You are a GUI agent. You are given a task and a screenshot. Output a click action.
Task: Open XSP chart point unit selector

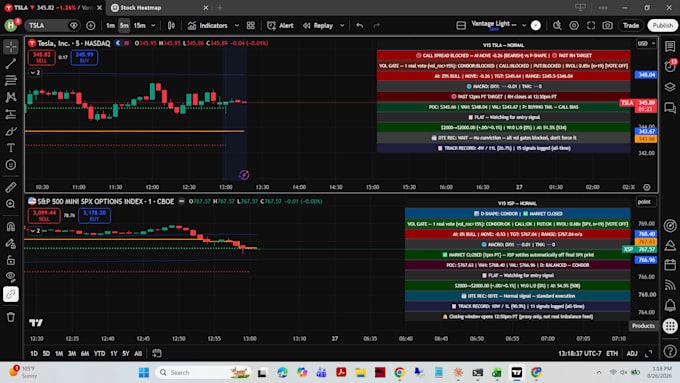[644, 202]
